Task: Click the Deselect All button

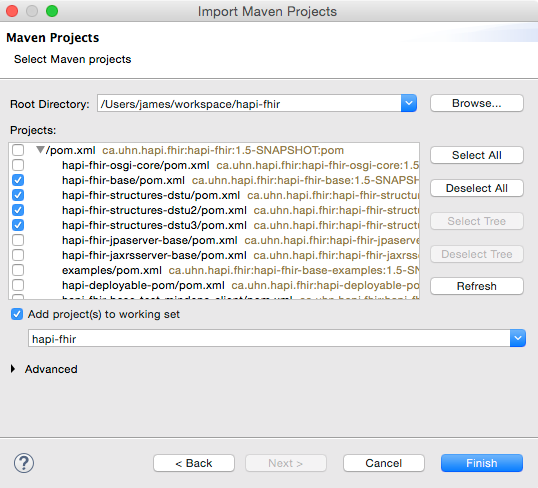Action: 477,188
